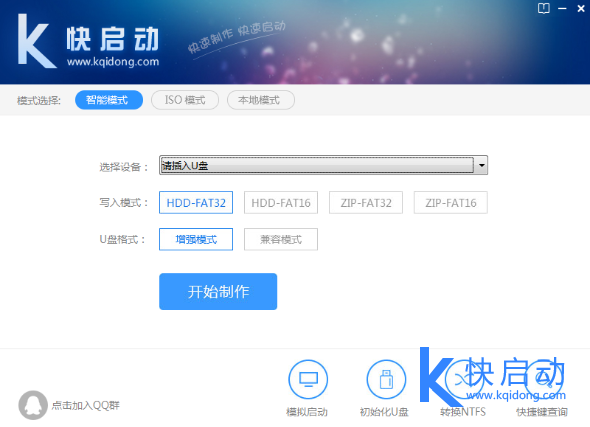Open the 转换NTFS tool icon
The width and height of the screenshot is (590, 427).
[464, 379]
